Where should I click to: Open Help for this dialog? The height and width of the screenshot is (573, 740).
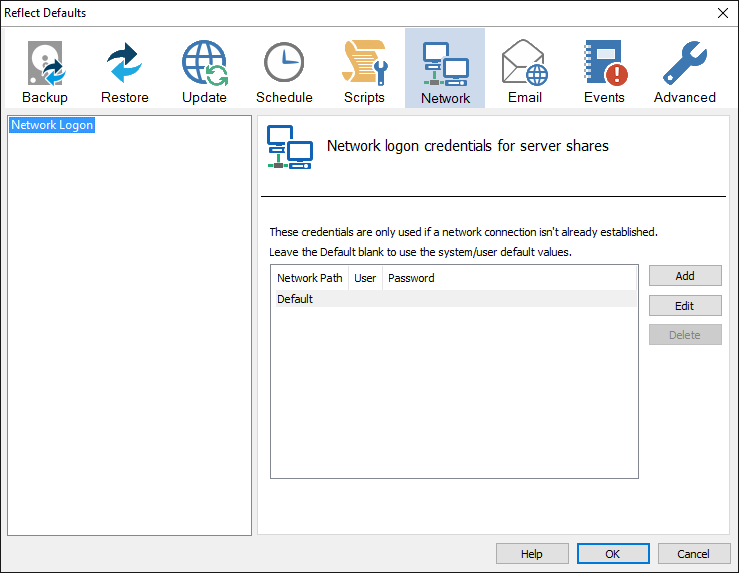coord(532,554)
